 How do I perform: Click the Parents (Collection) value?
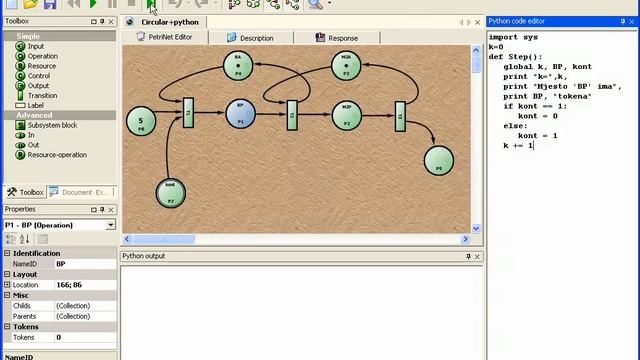[x=85, y=316]
